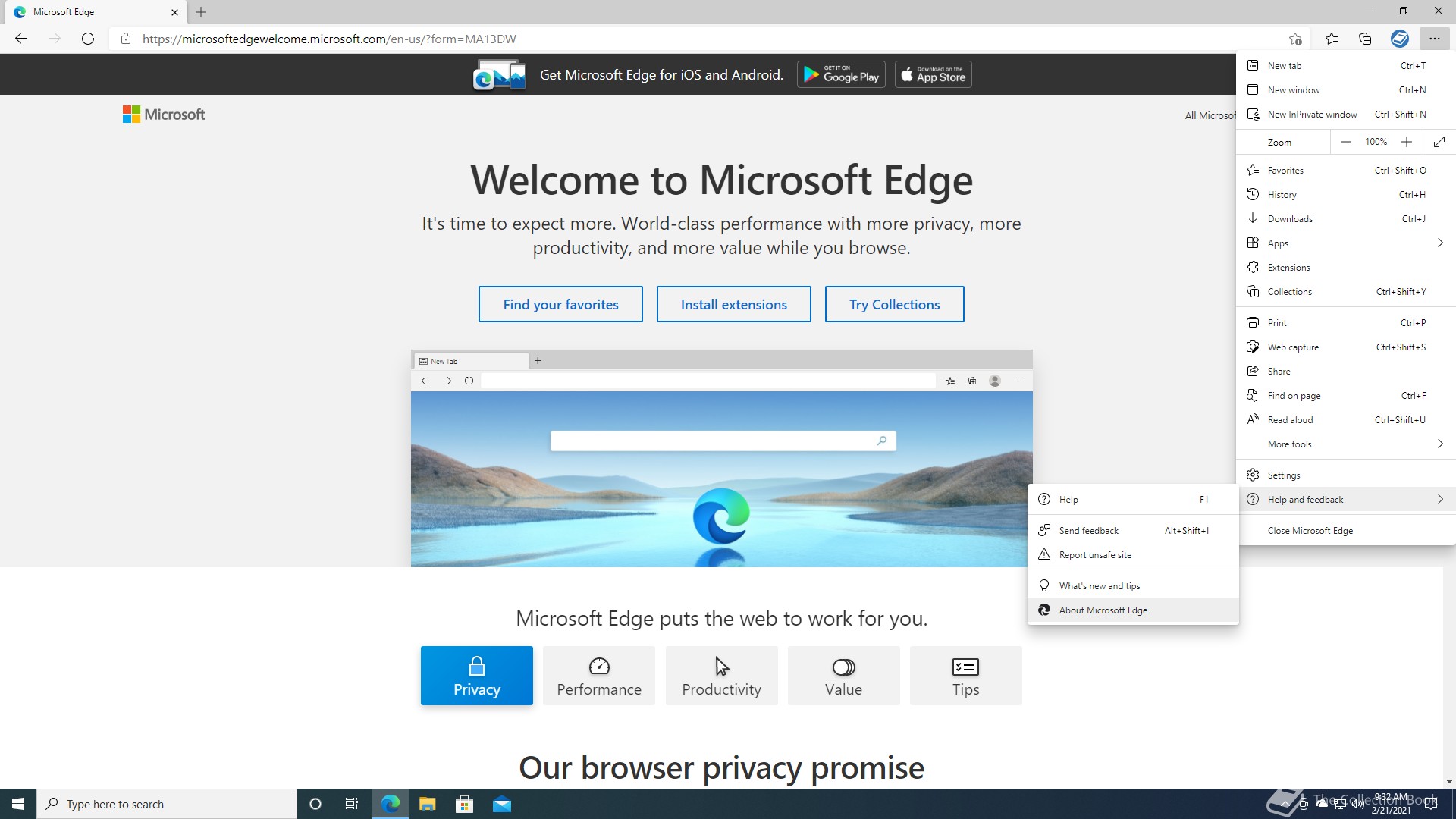Click the Microsoft logo link
Viewport: 1456px width, 819px height.
(164, 115)
